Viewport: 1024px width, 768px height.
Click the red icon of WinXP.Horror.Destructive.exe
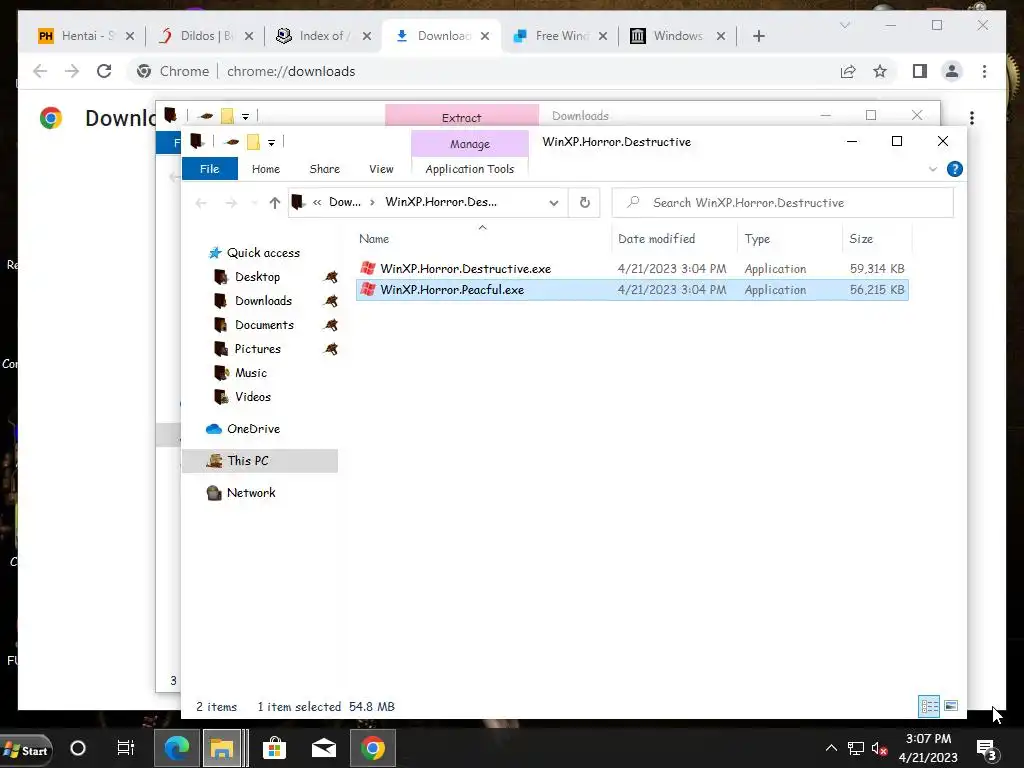(x=368, y=268)
